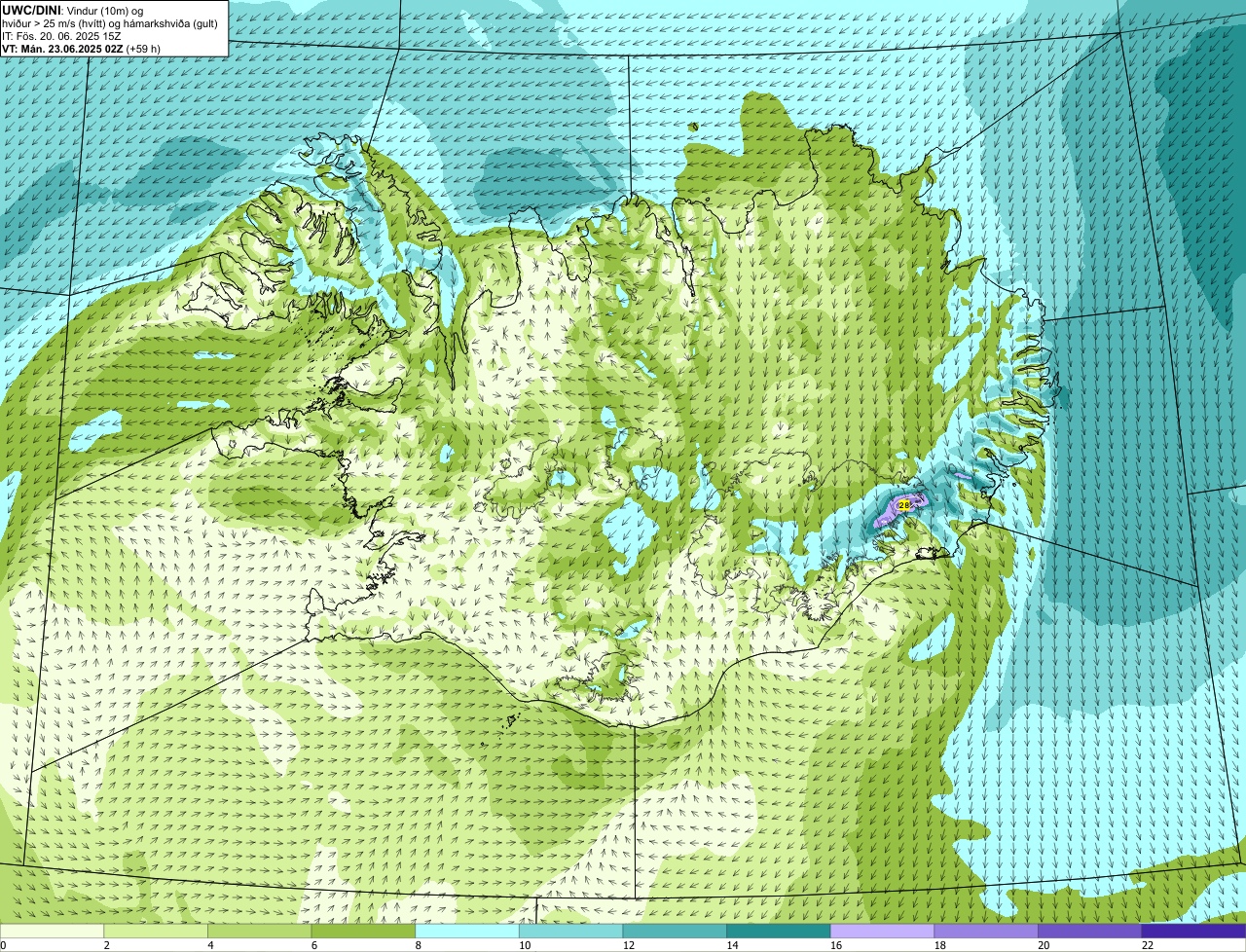Click the 'IT: Fös. 20. 06. 2025 15Z' line
This screenshot has width=1246, height=952.
pyautogui.click(x=61, y=36)
